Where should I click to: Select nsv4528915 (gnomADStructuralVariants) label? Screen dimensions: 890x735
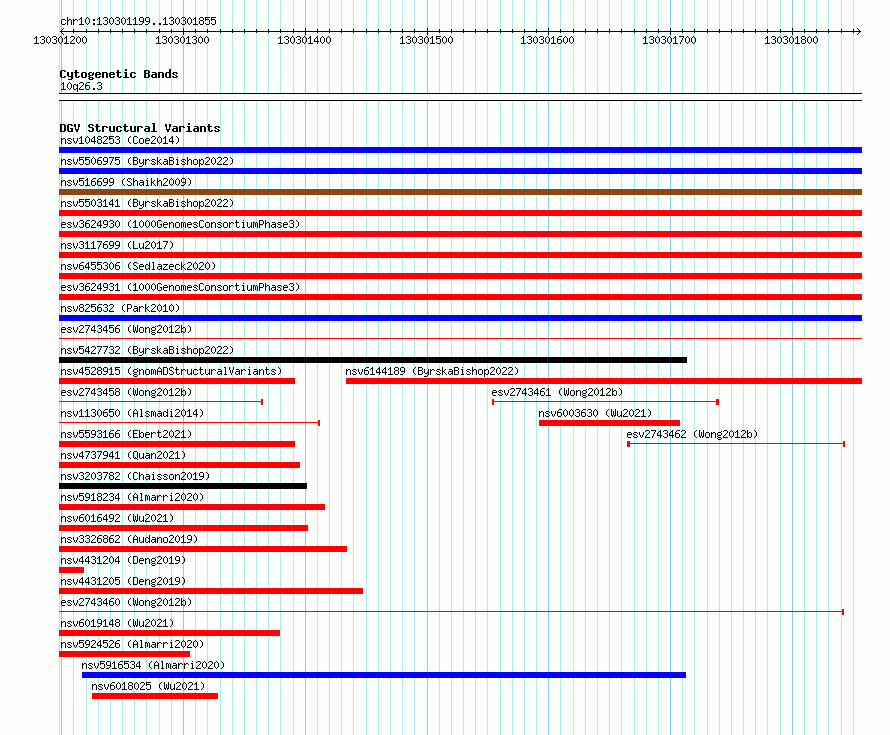point(171,371)
